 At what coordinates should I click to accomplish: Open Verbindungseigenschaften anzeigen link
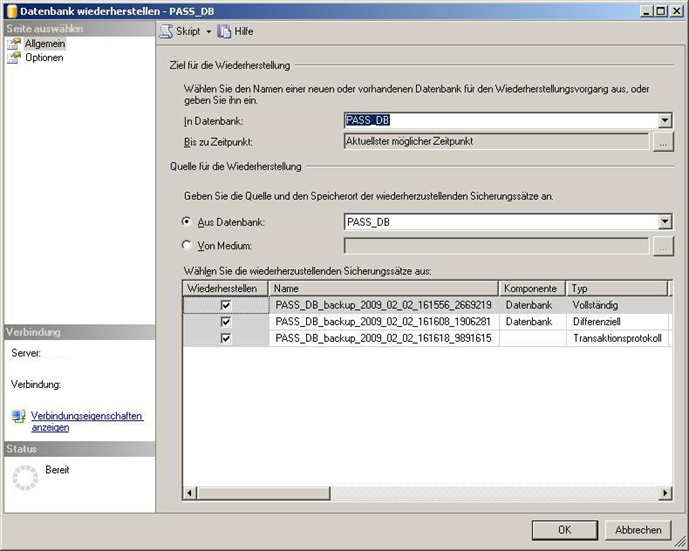86,421
